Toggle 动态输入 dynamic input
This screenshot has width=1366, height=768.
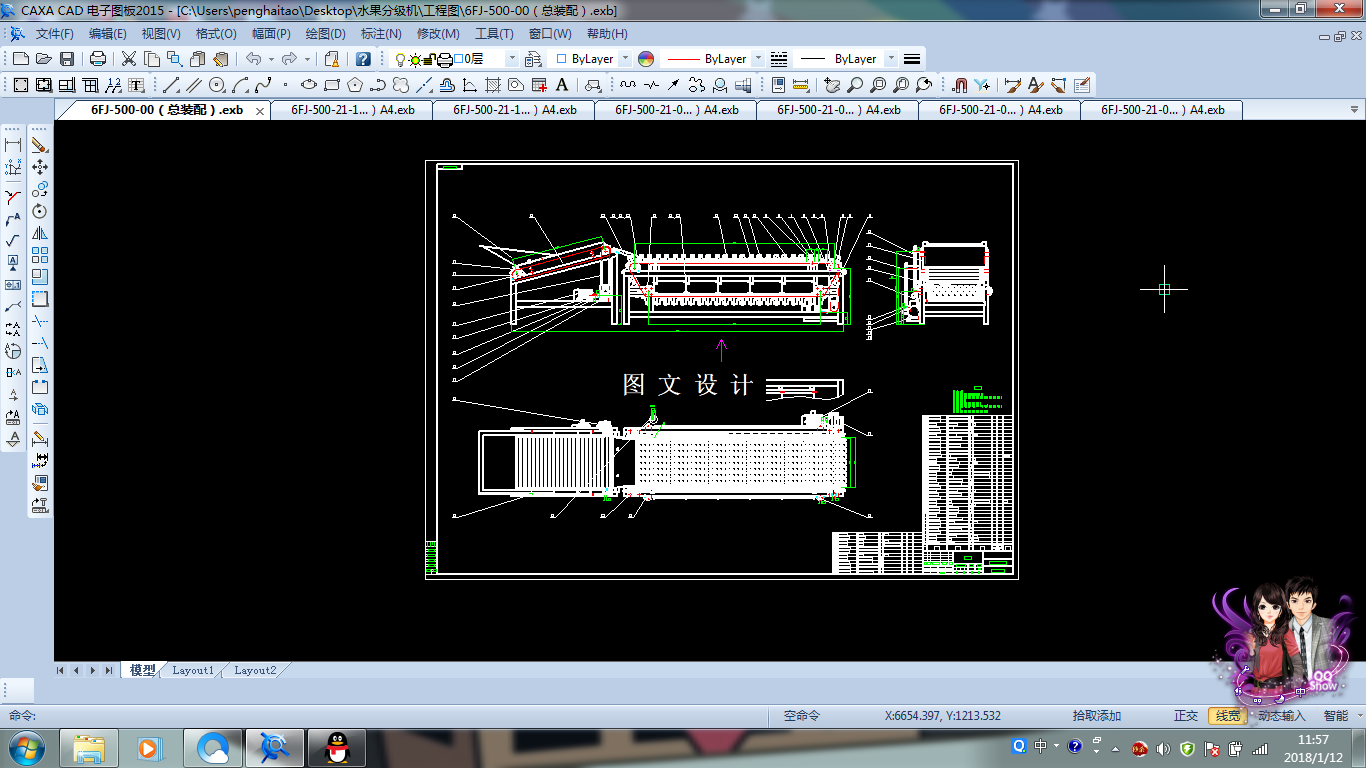[x=1282, y=716]
